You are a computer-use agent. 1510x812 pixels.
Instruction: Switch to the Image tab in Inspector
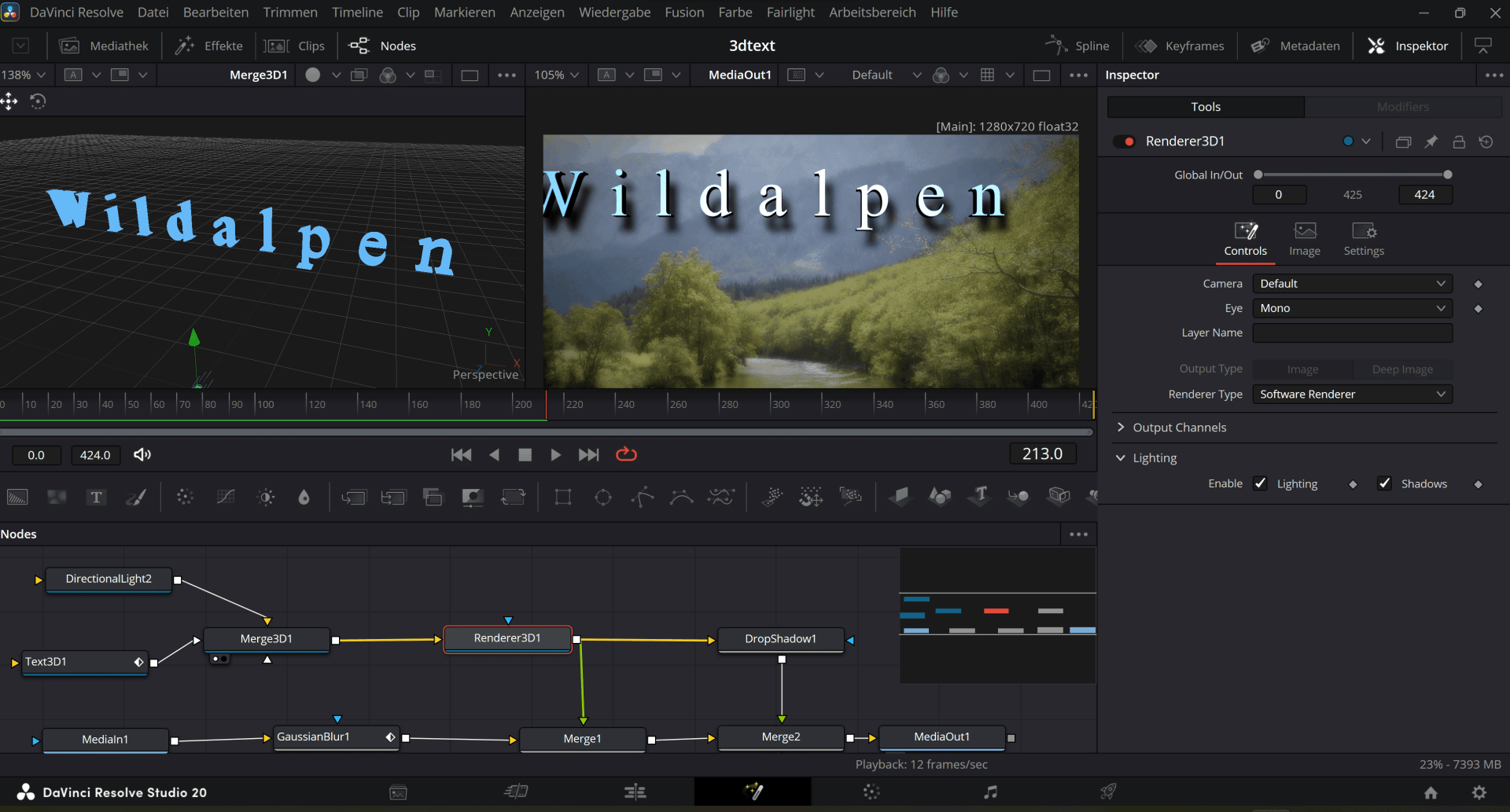click(x=1304, y=240)
